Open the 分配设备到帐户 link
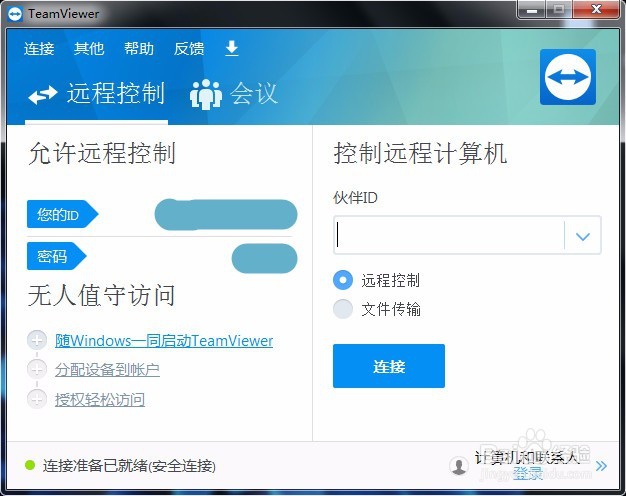626x496 pixels. [107, 370]
